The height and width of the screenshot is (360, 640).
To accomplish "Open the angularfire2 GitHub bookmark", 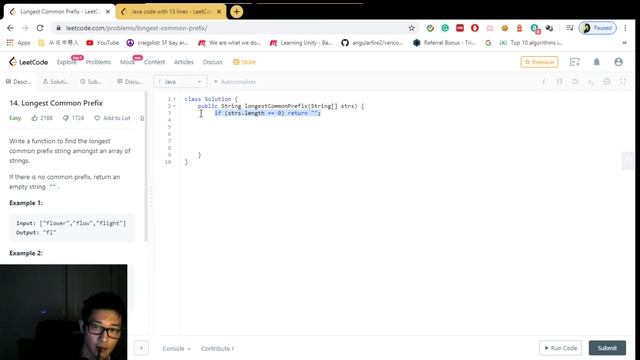I will [x=372, y=42].
